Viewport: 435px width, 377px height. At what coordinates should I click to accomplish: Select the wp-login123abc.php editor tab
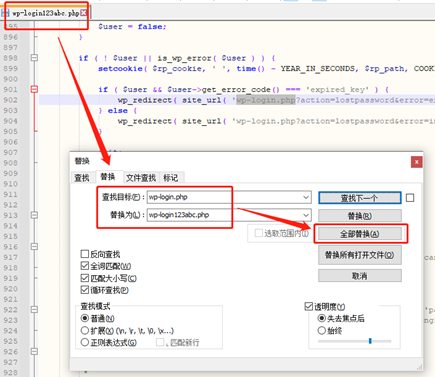click(46, 13)
